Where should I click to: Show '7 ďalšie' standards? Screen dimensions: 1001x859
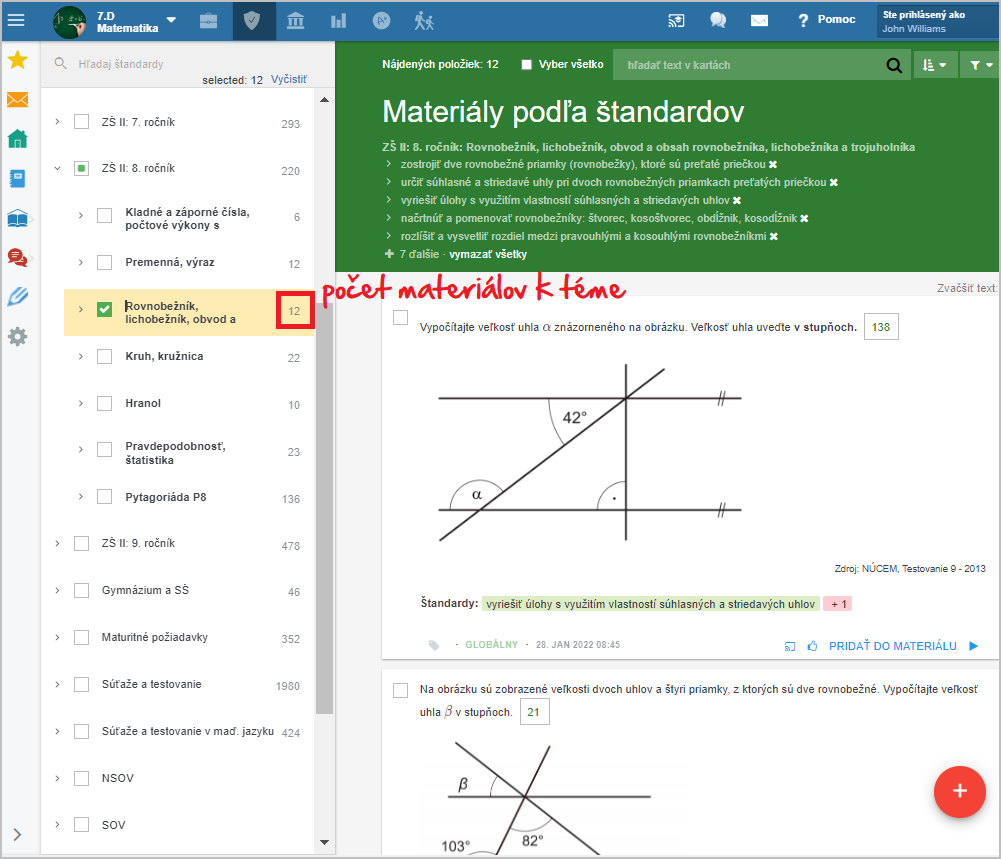pos(412,254)
